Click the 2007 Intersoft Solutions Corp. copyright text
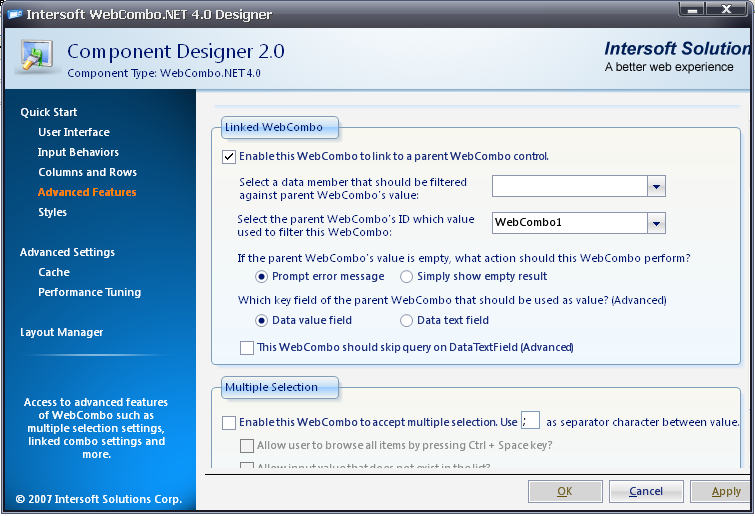Image resolution: width=755 pixels, height=516 pixels. tap(99, 500)
